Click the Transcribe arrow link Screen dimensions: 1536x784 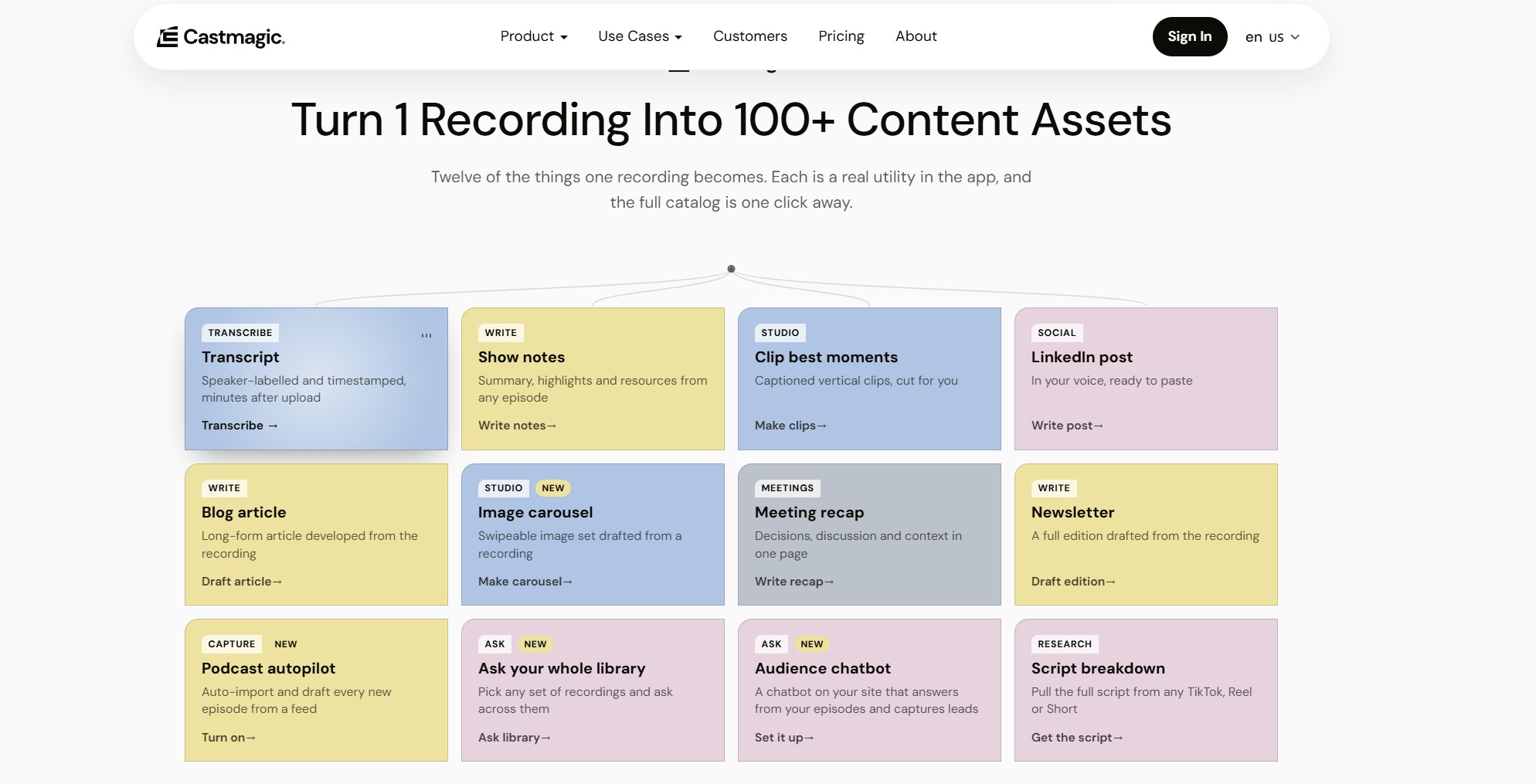coord(240,426)
